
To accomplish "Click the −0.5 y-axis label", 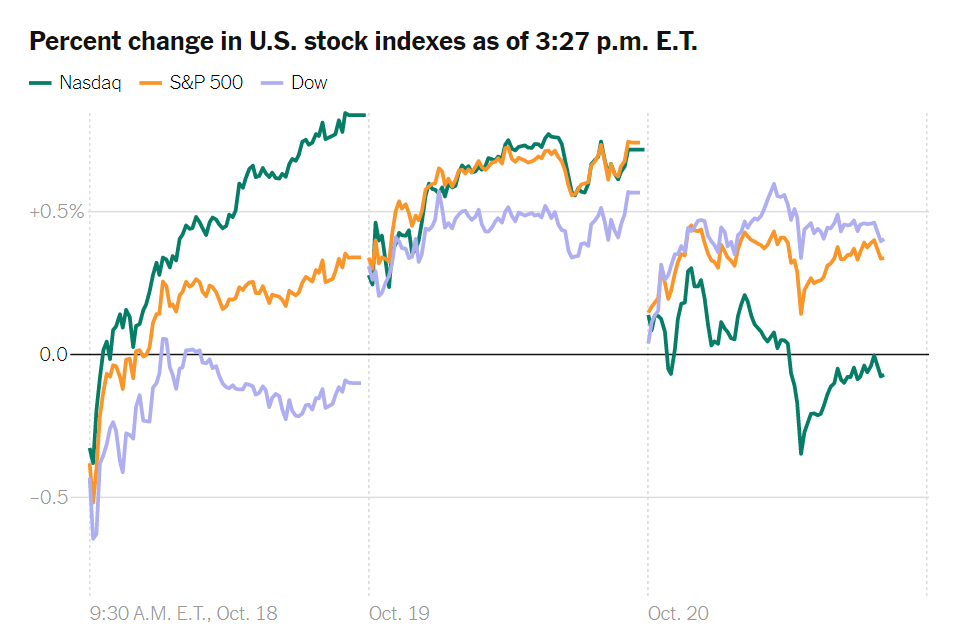I will pyautogui.click(x=49, y=497).
